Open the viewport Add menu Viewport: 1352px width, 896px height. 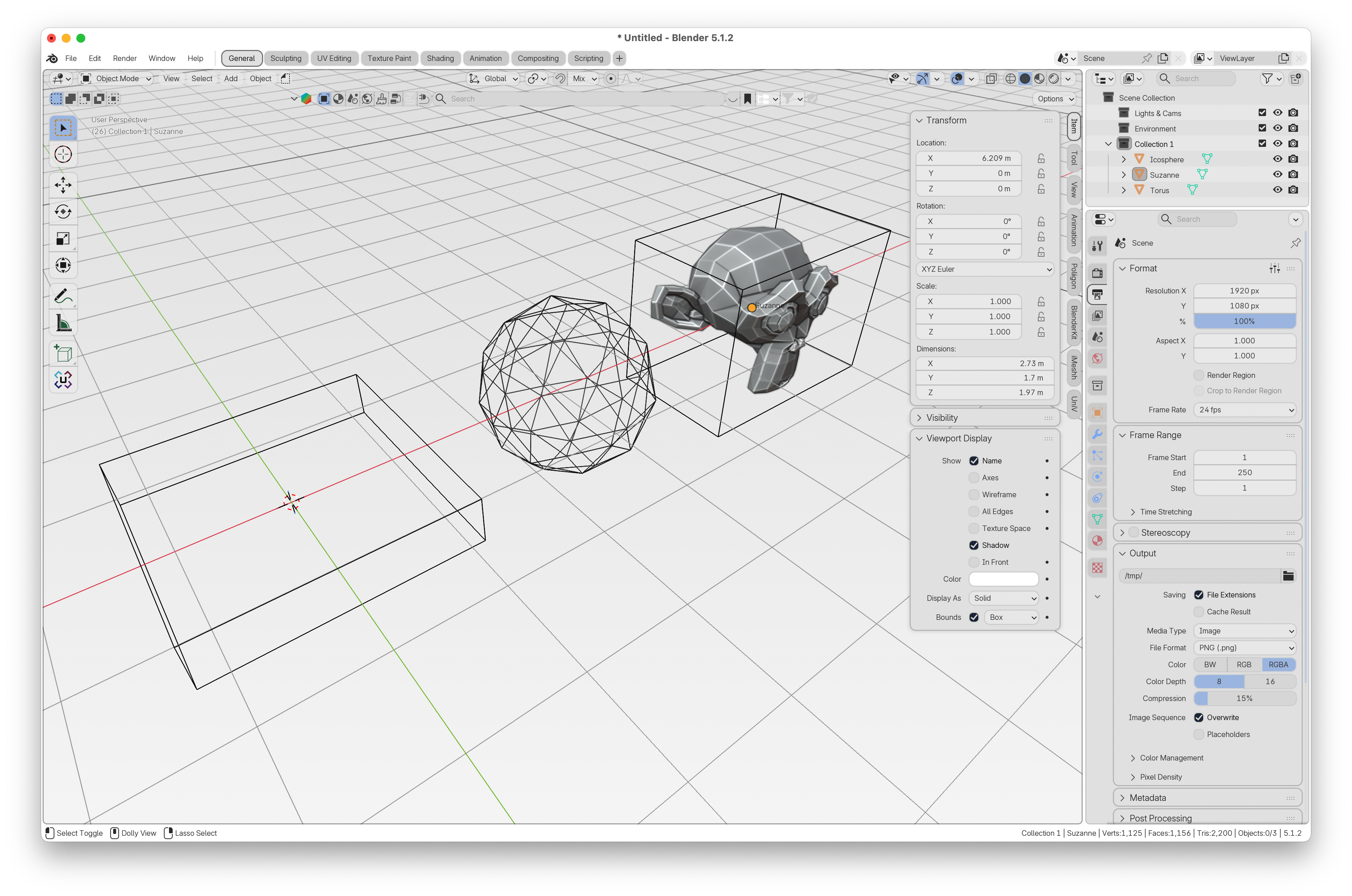[x=230, y=79]
